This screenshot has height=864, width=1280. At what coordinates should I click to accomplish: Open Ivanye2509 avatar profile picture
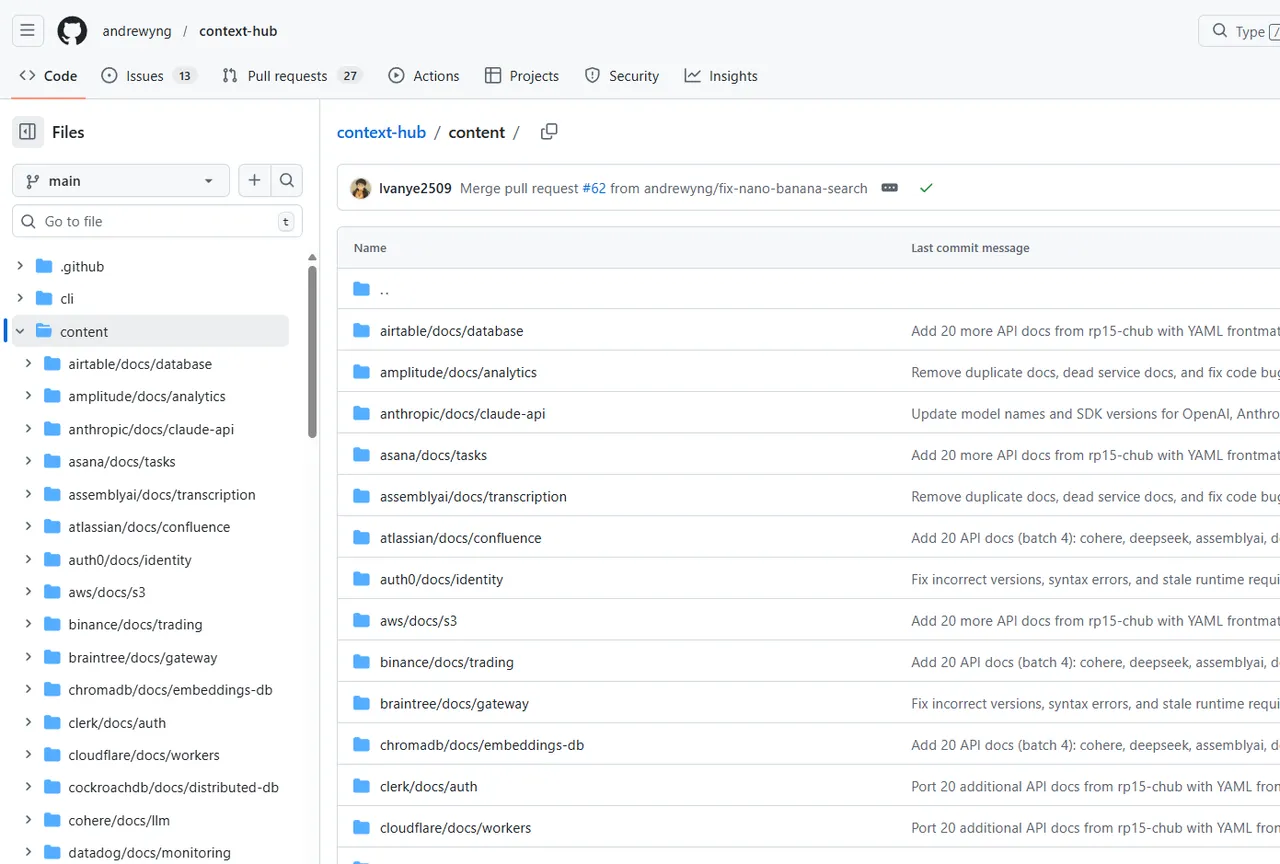[360, 188]
